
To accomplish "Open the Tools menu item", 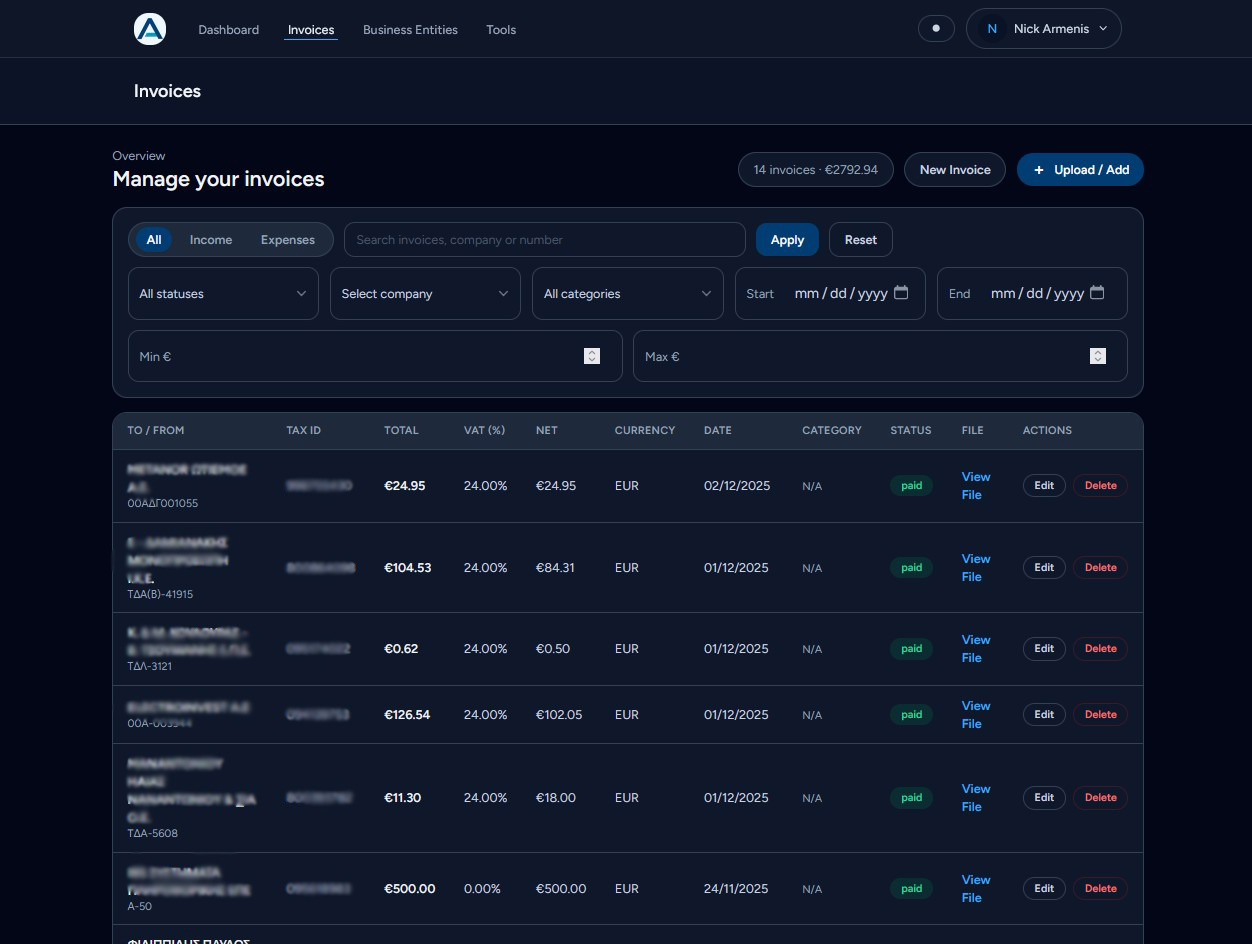I will tap(501, 30).
